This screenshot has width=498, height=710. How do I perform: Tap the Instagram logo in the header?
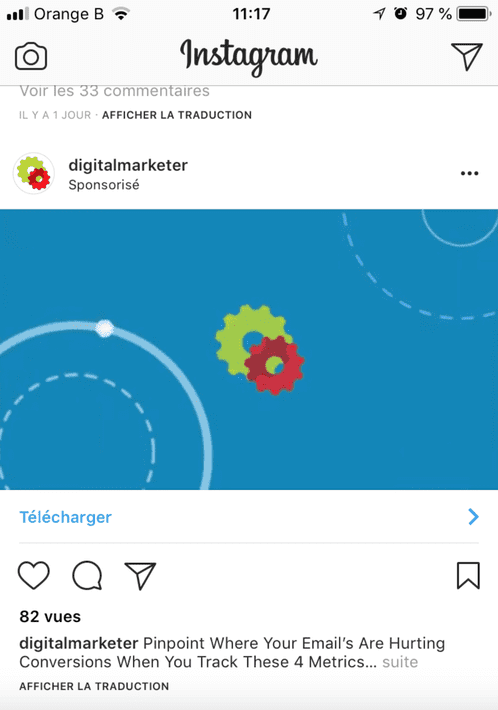point(249,57)
